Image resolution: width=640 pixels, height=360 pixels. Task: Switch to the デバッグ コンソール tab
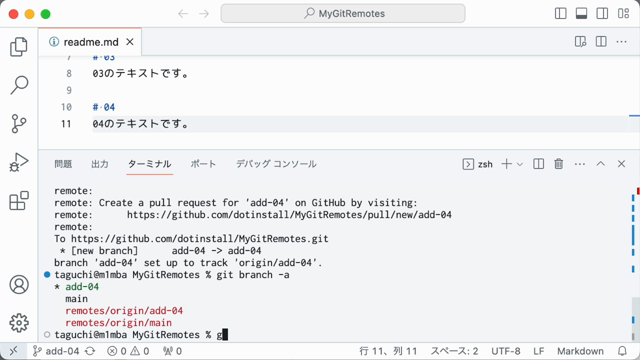coord(276,164)
